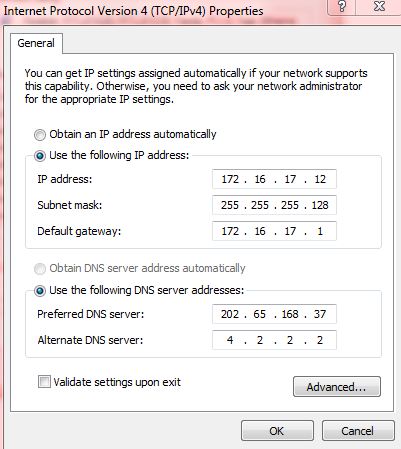Screen dimensions: 401x449
Task: Select Obtain an IP address automatically
Action: point(40,135)
